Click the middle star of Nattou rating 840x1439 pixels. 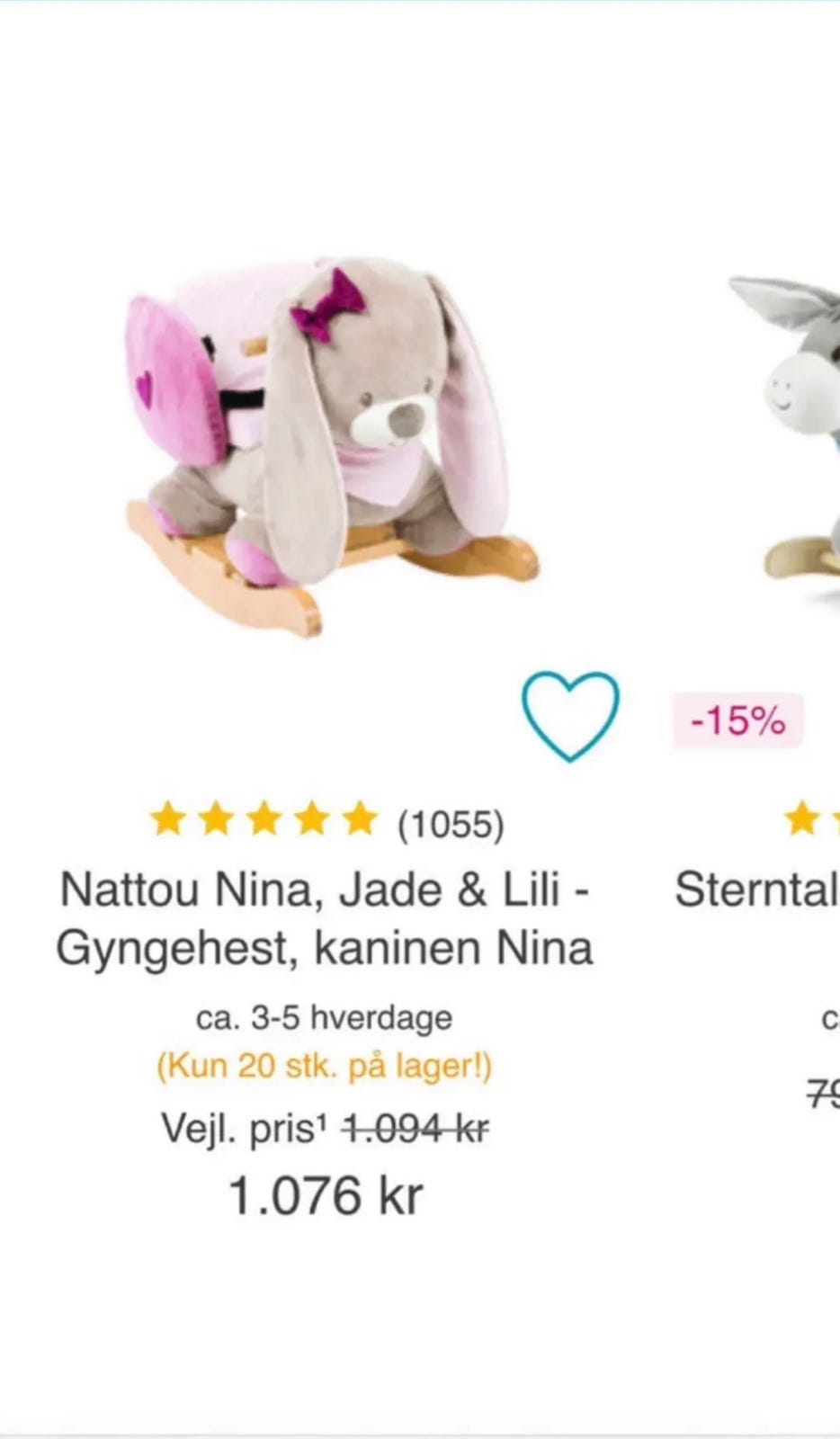coord(264,820)
